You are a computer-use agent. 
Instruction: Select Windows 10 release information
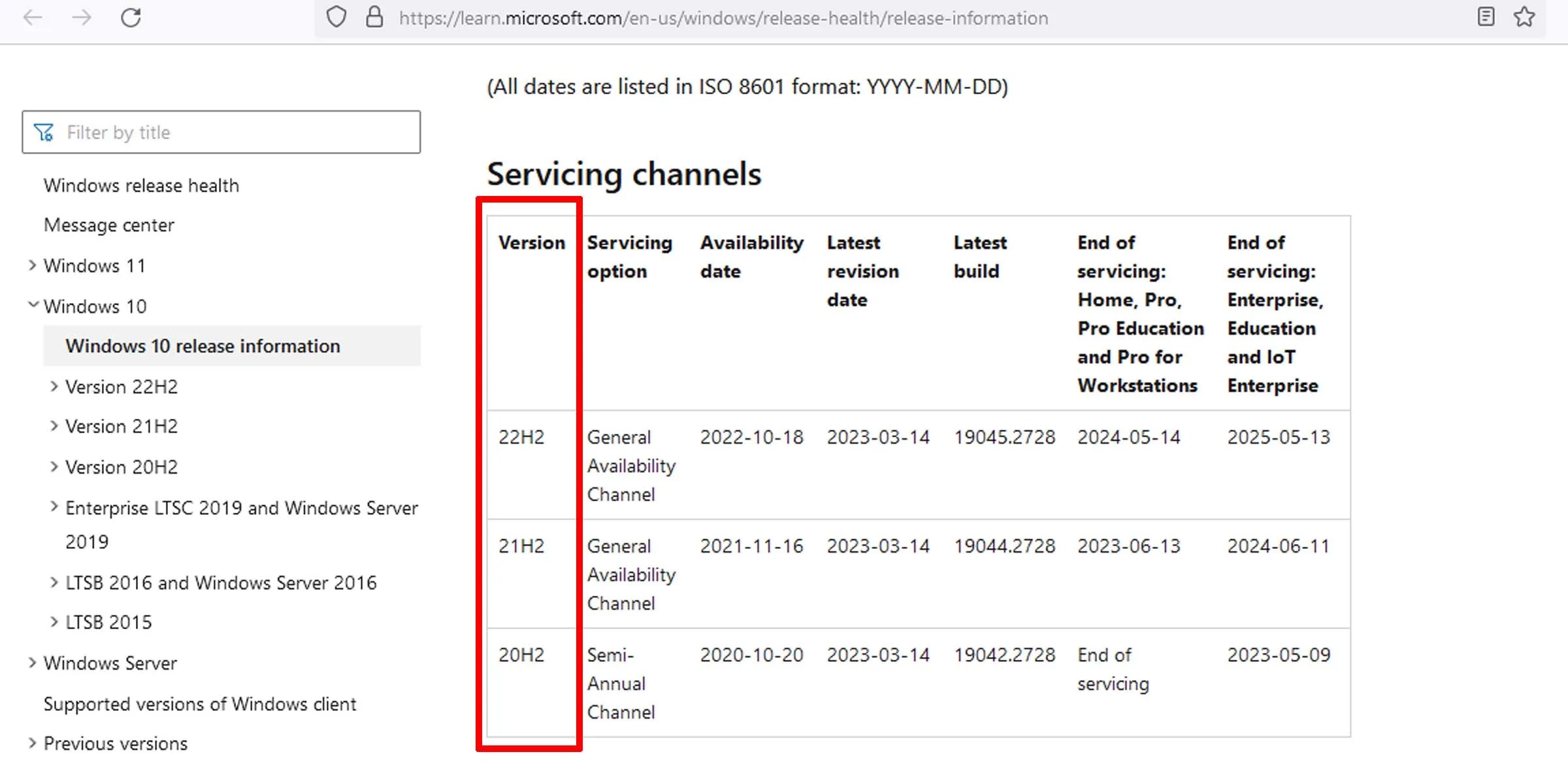click(x=203, y=346)
